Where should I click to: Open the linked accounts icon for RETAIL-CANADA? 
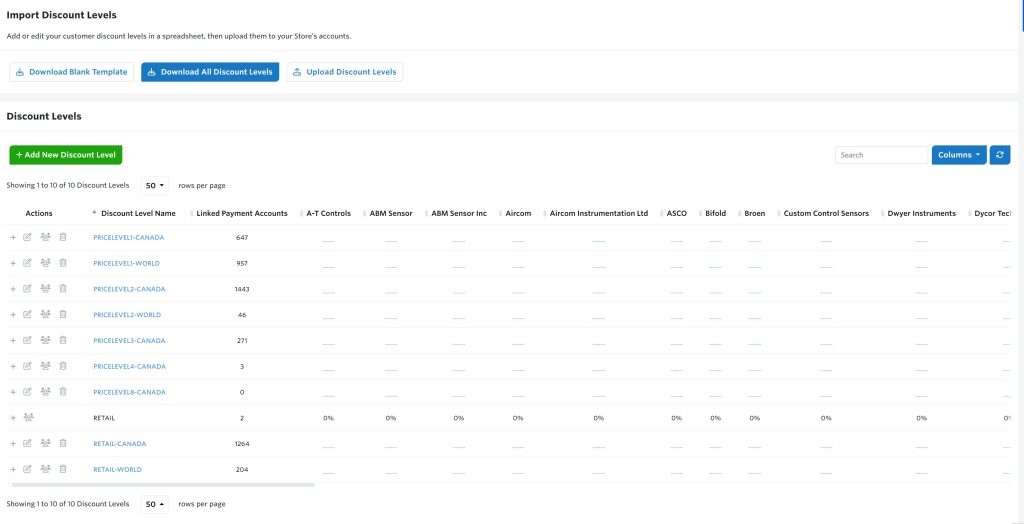(x=45, y=444)
